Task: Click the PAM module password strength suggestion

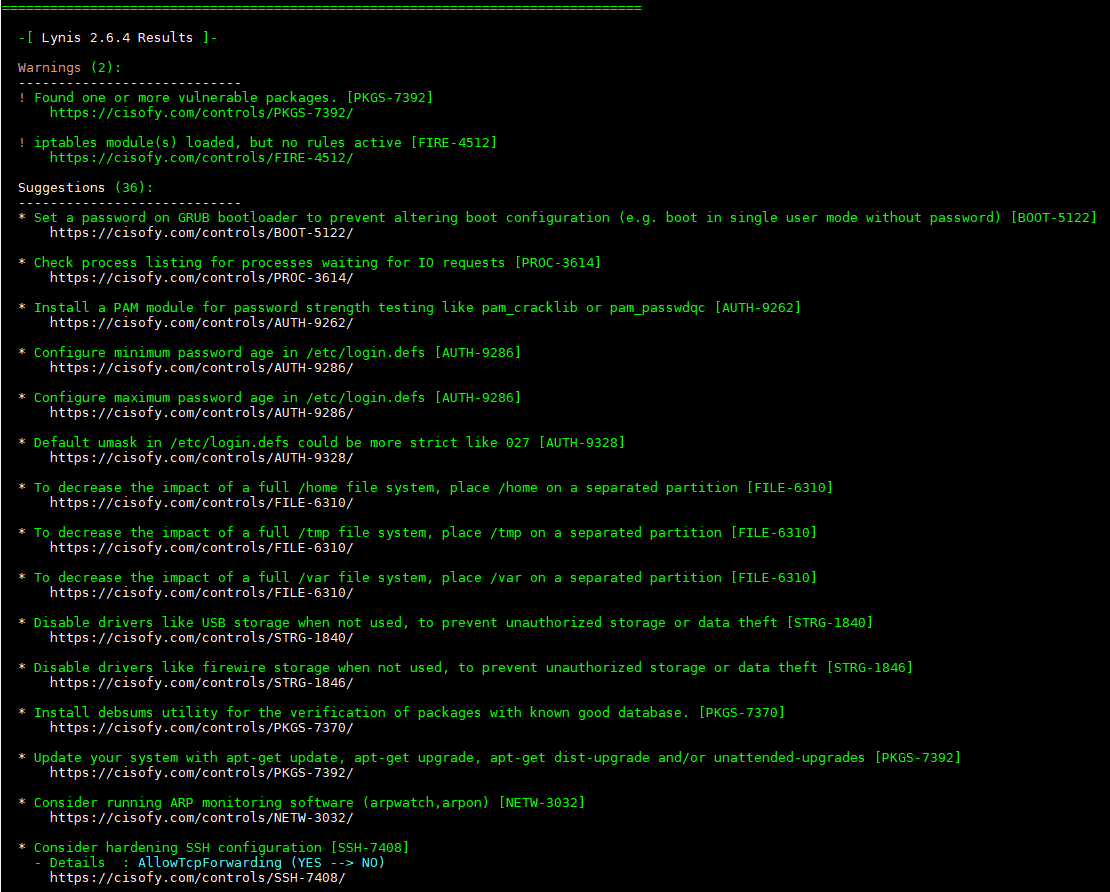Action: (x=418, y=307)
